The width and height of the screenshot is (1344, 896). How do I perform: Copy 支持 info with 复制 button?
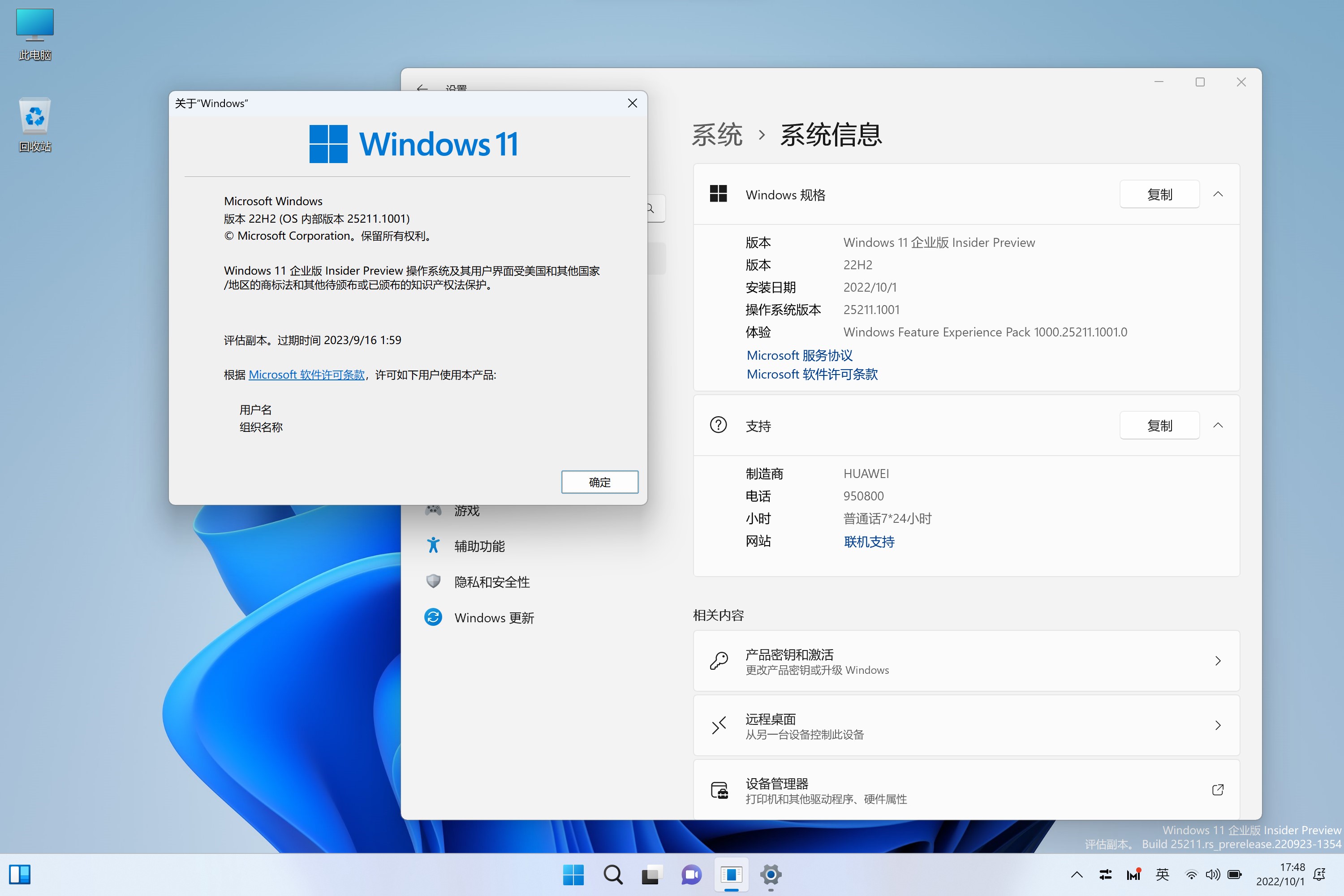[x=1159, y=425]
